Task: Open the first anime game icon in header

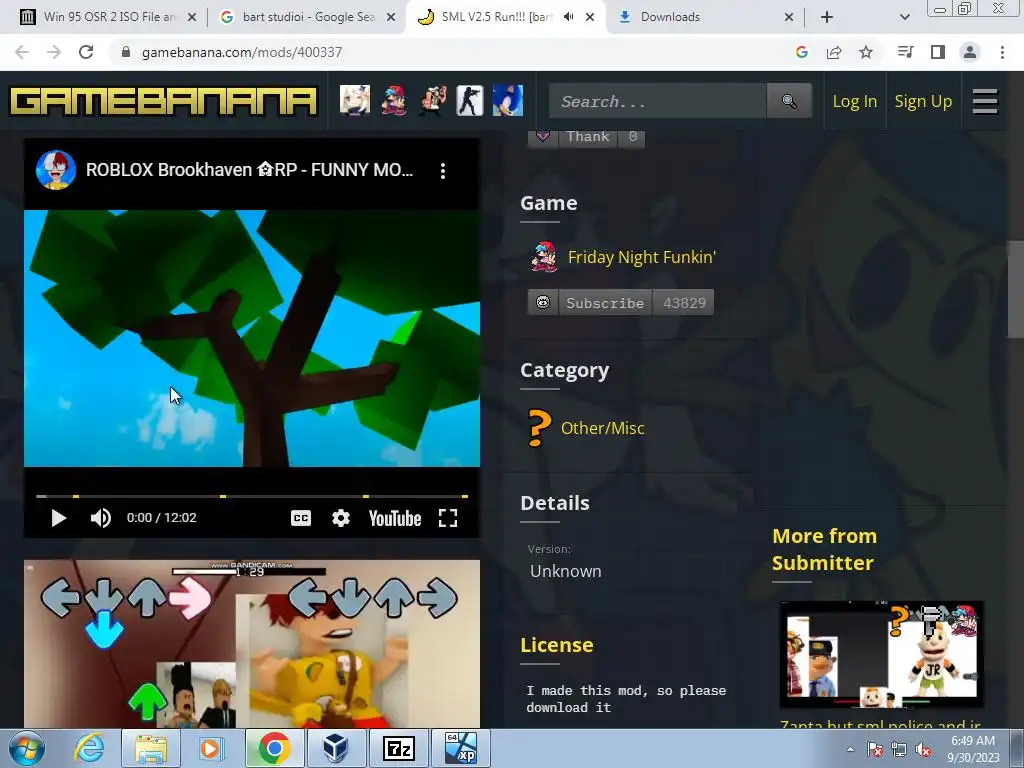Action: click(x=355, y=101)
